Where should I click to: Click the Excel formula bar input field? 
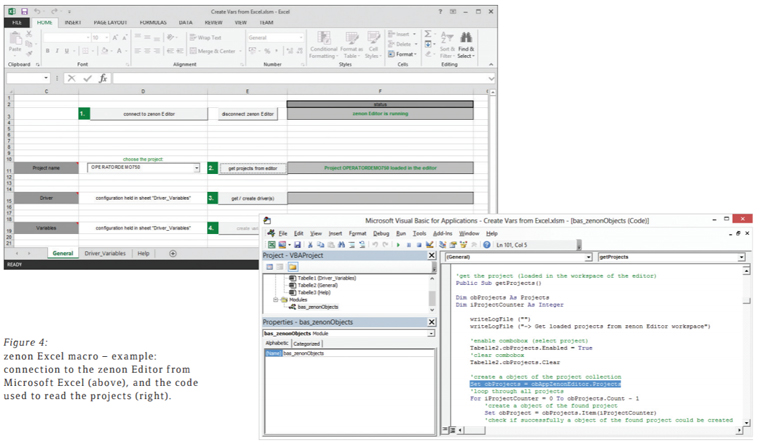pos(299,78)
